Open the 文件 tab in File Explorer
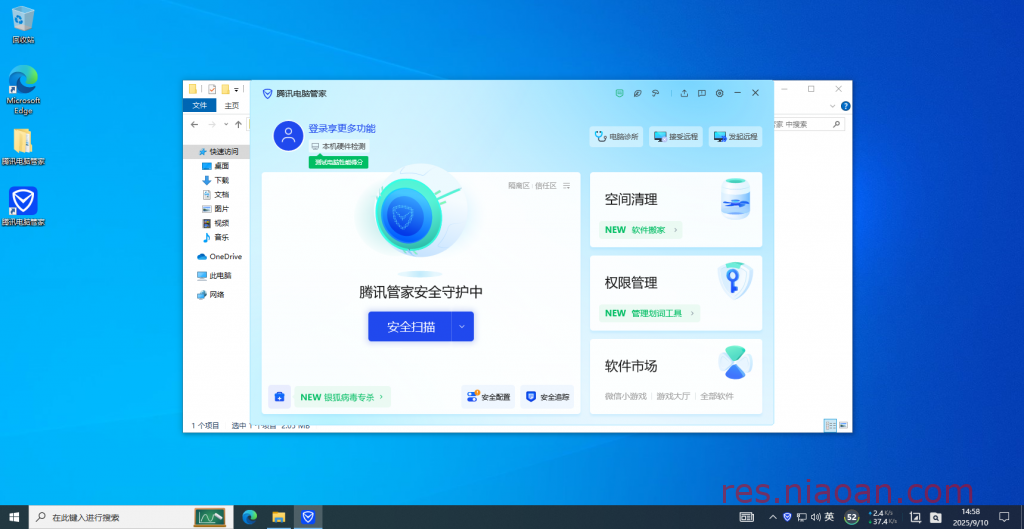Image resolution: width=1024 pixels, height=529 pixels. pos(200,106)
